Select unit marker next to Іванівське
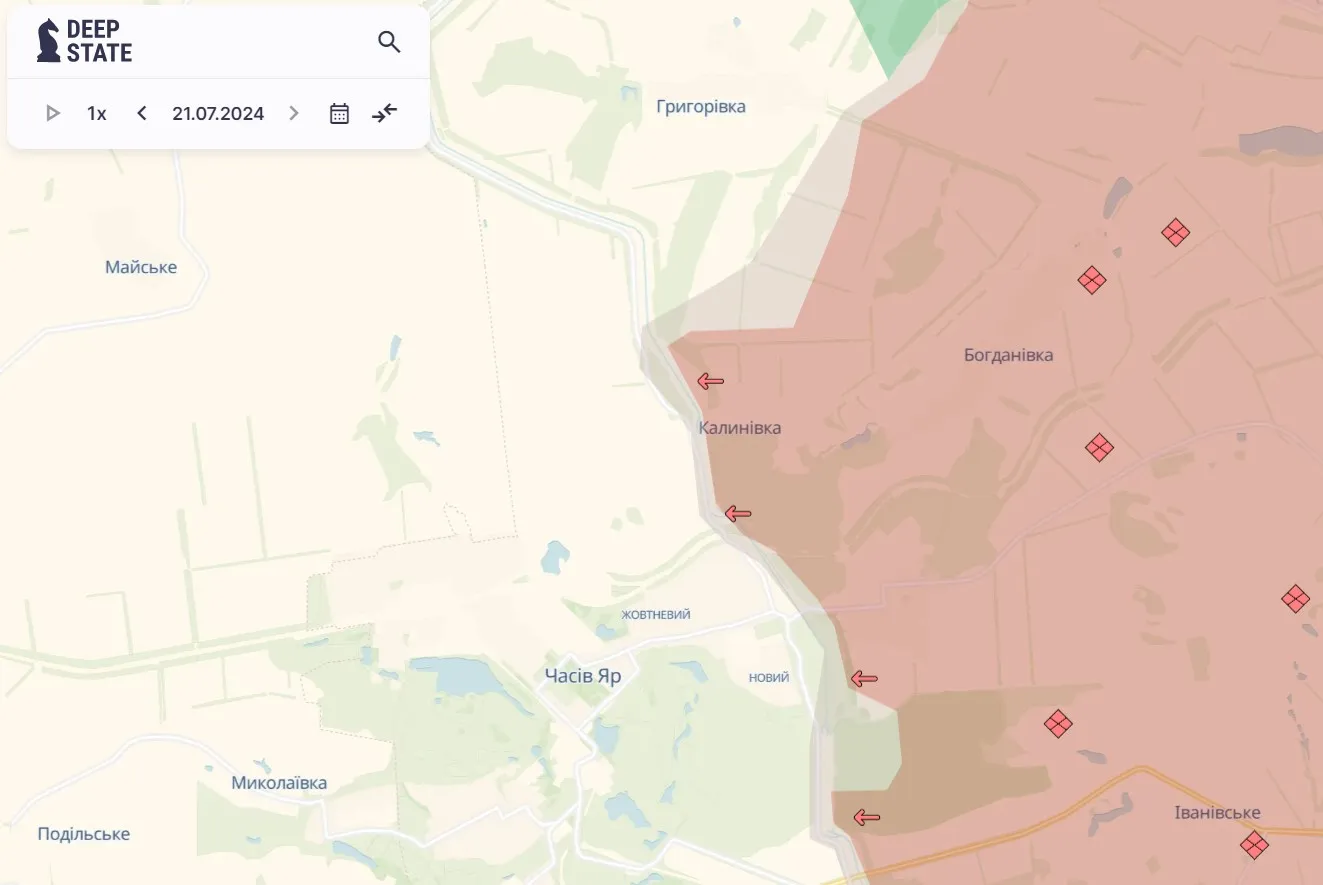 coord(1254,845)
